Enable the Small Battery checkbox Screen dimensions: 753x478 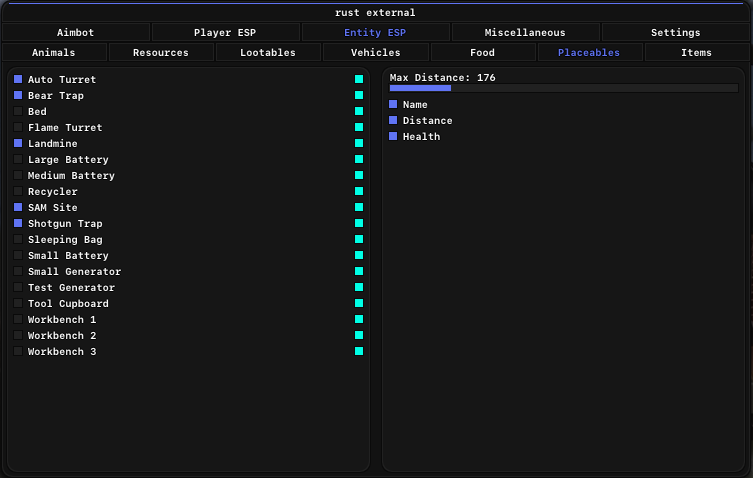tap(18, 256)
